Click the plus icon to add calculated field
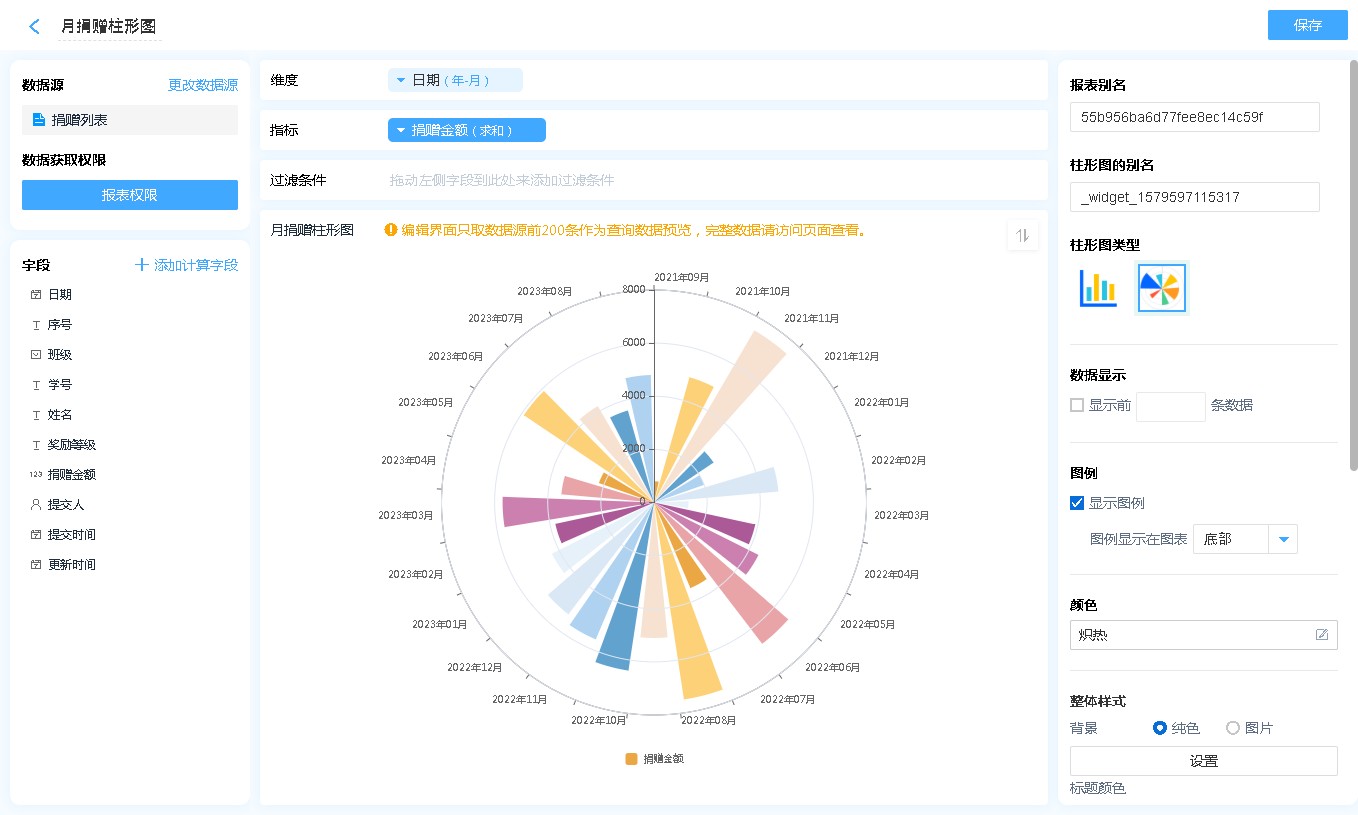The width and height of the screenshot is (1358, 815). (x=142, y=265)
